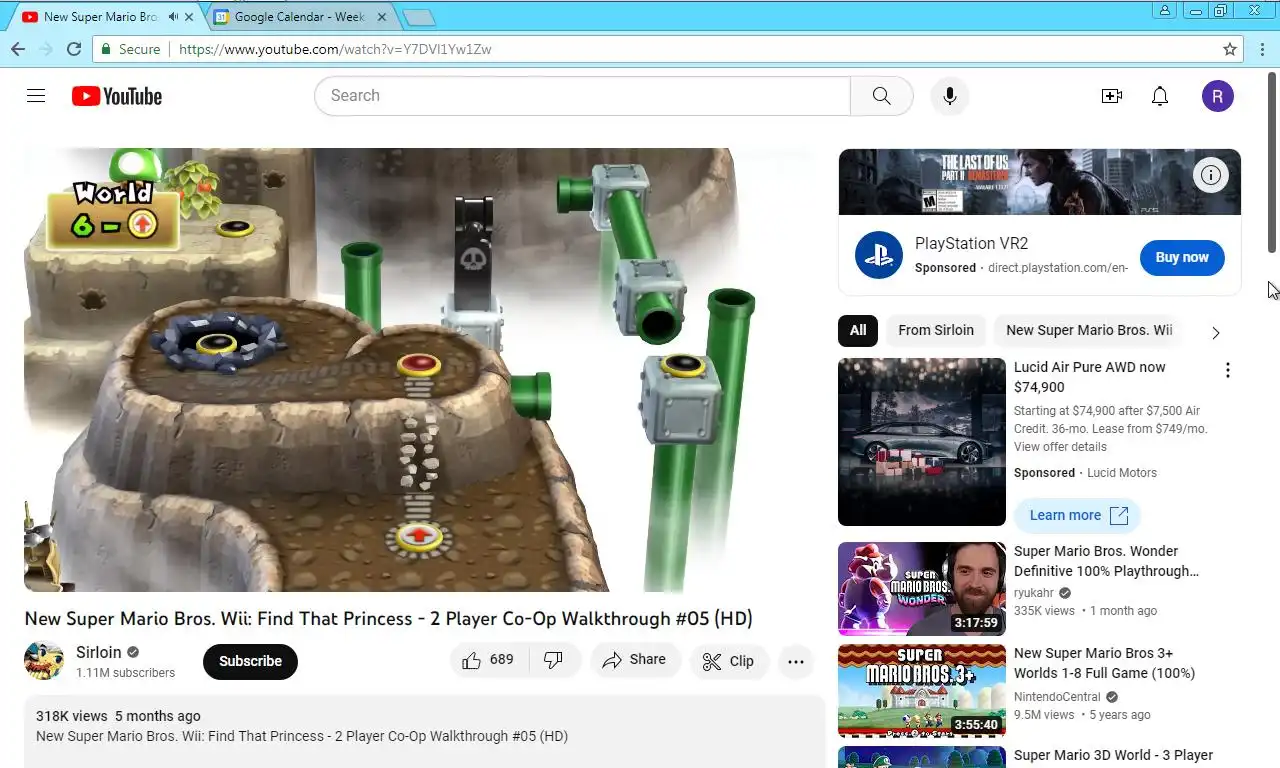
Task: Click the Secure padlock site info
Action: (130, 49)
